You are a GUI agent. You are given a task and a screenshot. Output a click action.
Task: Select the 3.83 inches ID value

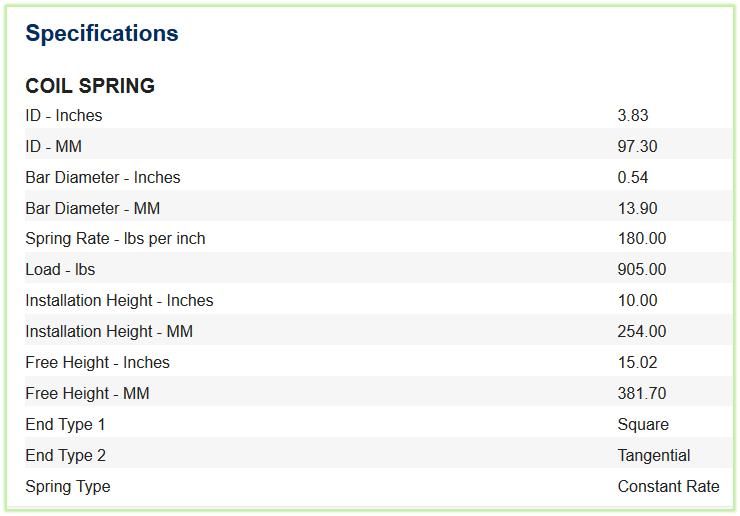tap(633, 115)
